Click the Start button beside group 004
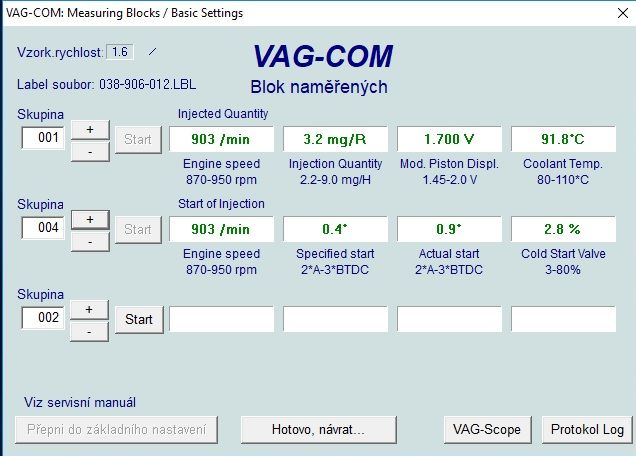Viewport: 636px width, 456px height. 138,229
